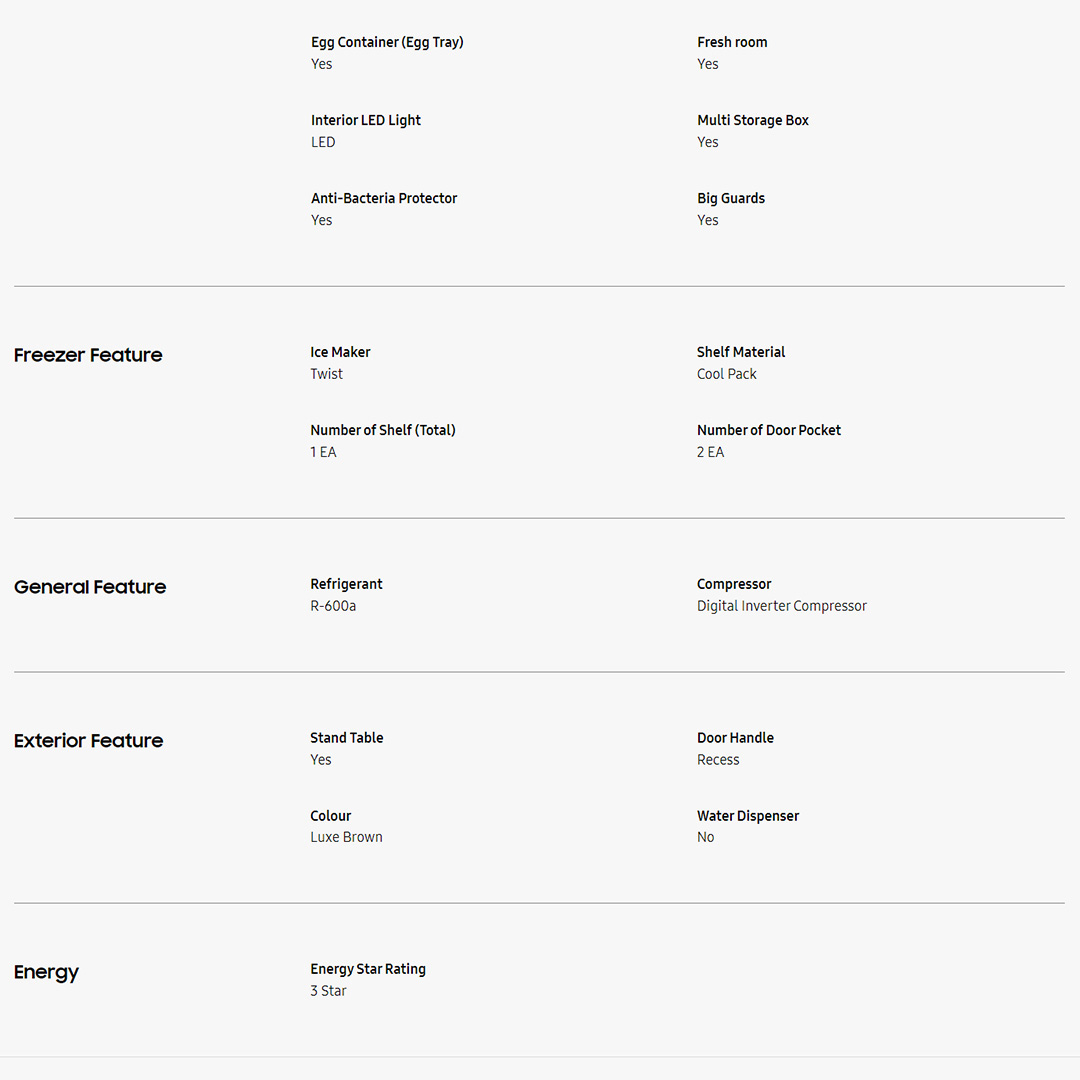Select the Multi Storage Box label
This screenshot has width=1080, height=1080.
(753, 120)
